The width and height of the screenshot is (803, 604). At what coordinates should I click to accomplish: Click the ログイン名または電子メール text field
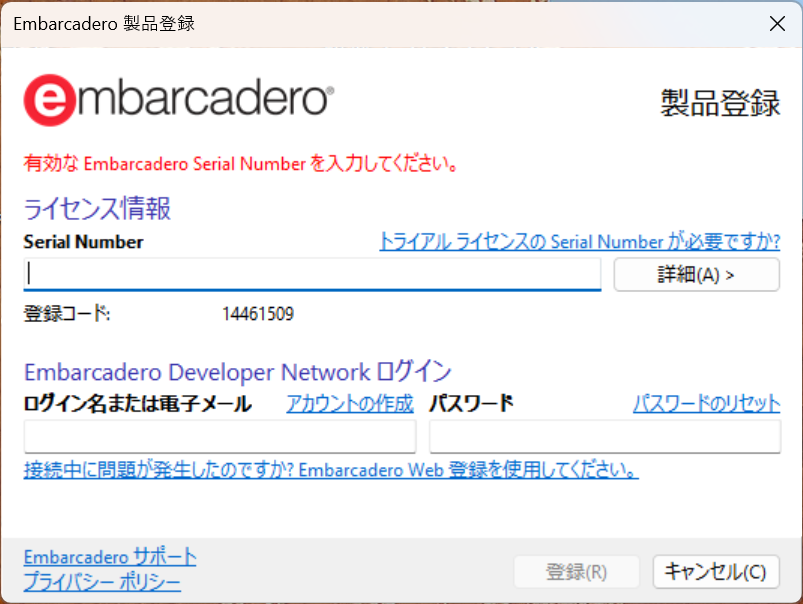pos(219,436)
